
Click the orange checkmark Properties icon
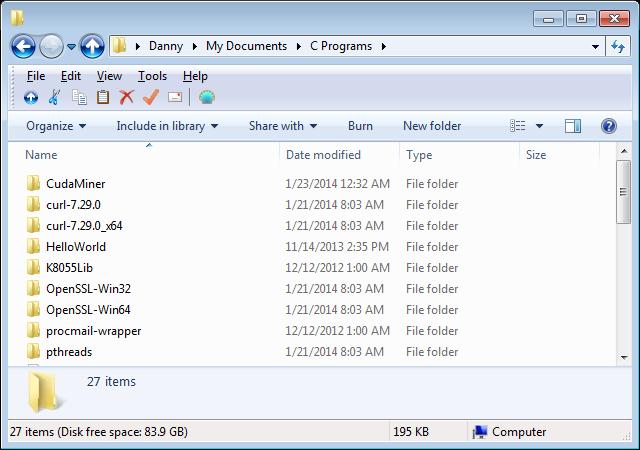click(151, 97)
